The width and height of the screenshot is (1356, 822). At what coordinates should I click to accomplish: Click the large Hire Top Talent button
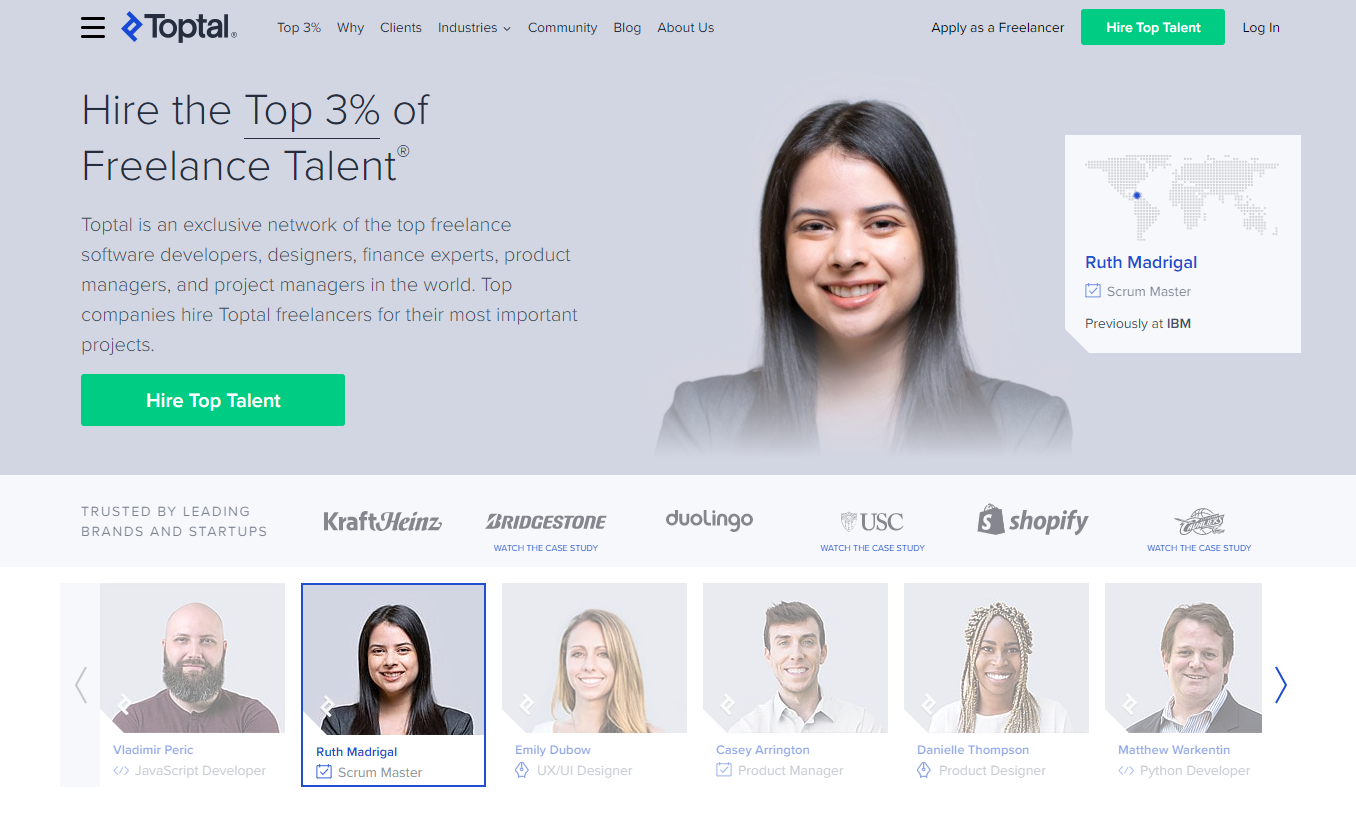213,400
